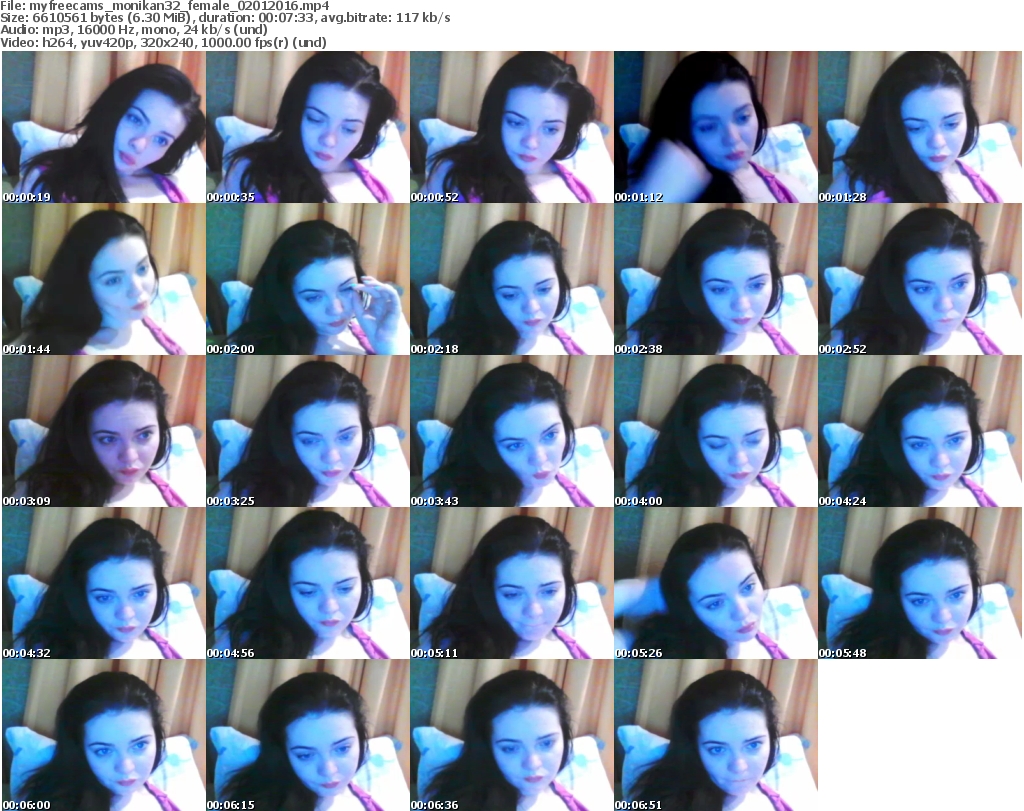This screenshot has height=811, width=1024.
Task: Select the thumbnail stamped 00:00:52
Action: pyautogui.click(x=511, y=127)
